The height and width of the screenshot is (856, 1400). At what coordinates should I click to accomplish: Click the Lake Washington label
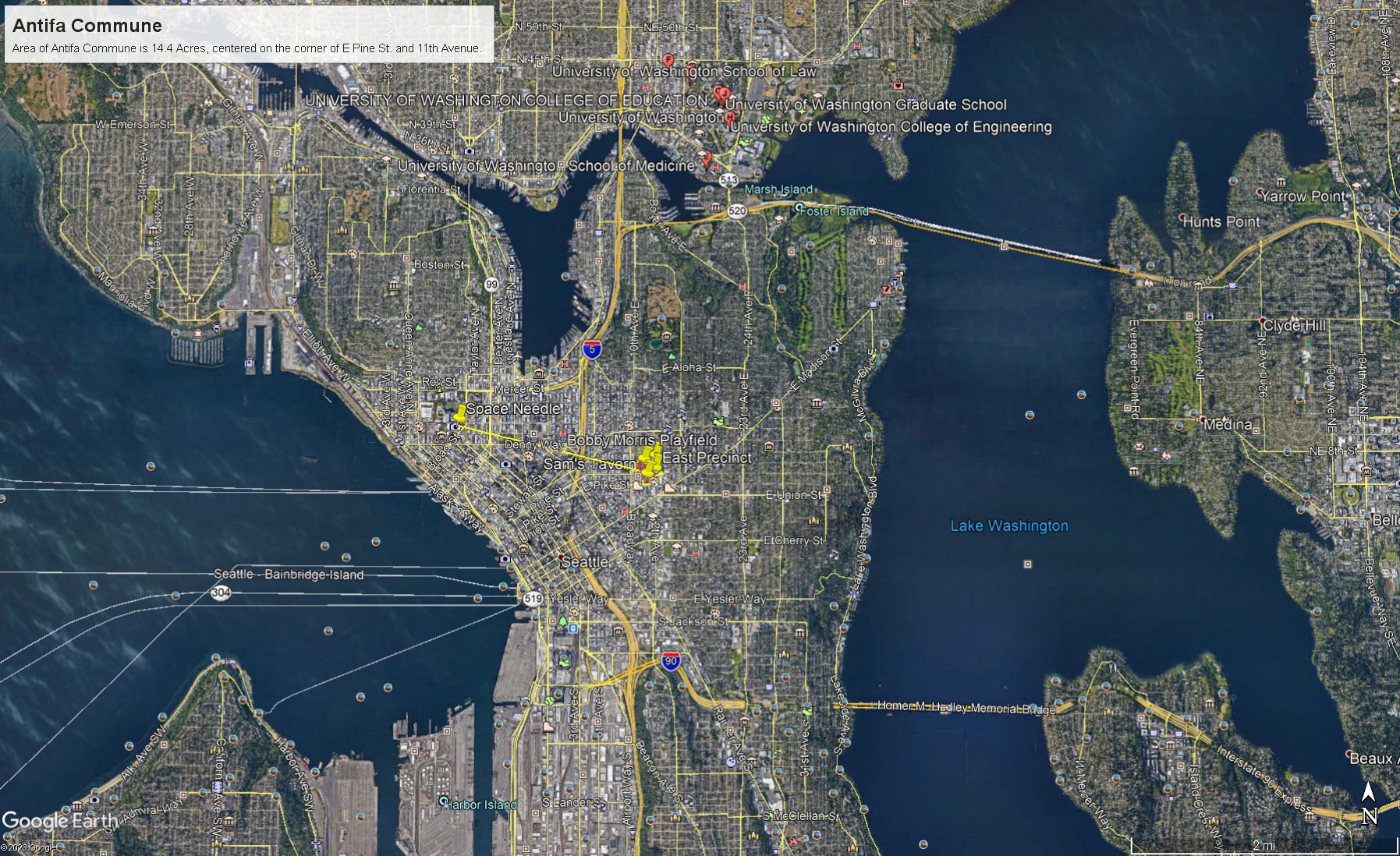(1009, 525)
